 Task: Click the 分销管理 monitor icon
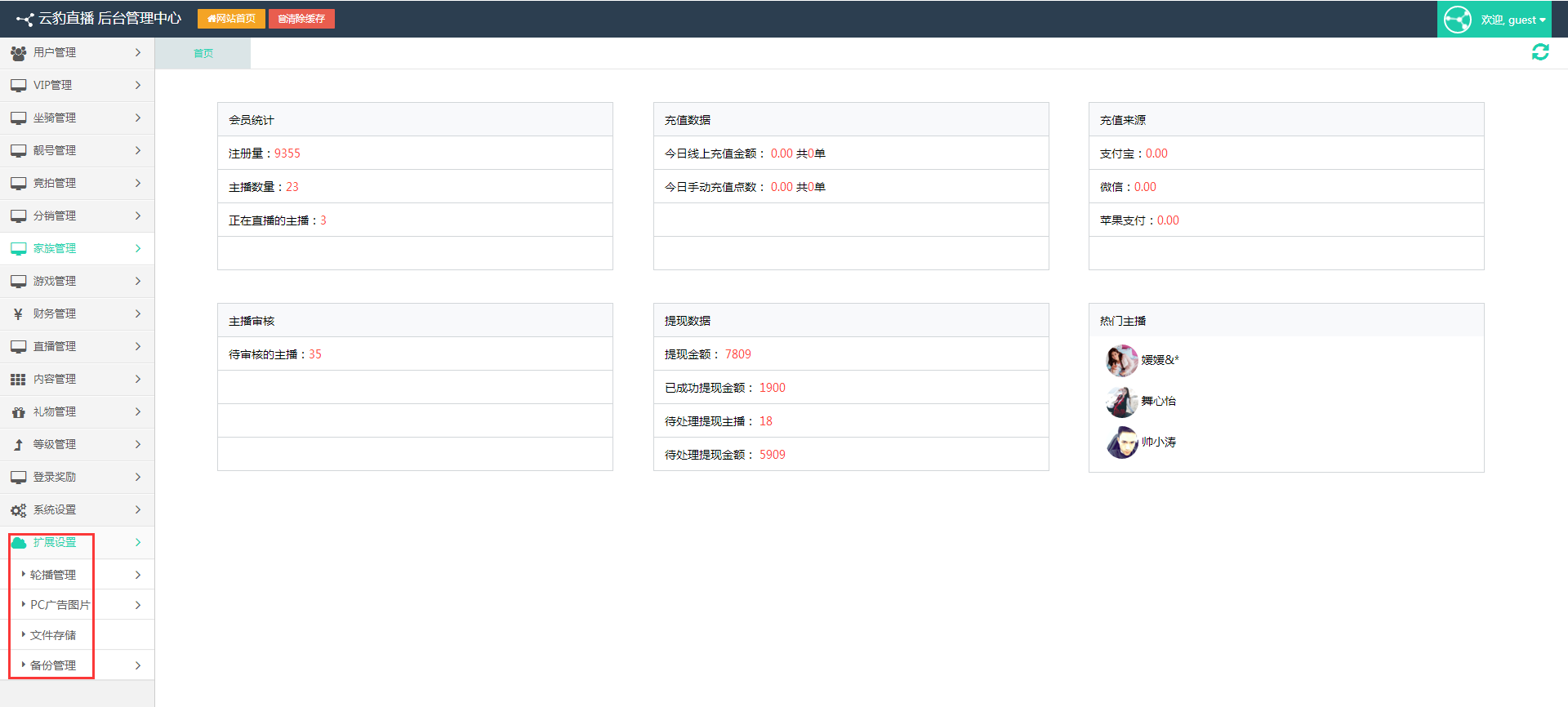tap(18, 216)
